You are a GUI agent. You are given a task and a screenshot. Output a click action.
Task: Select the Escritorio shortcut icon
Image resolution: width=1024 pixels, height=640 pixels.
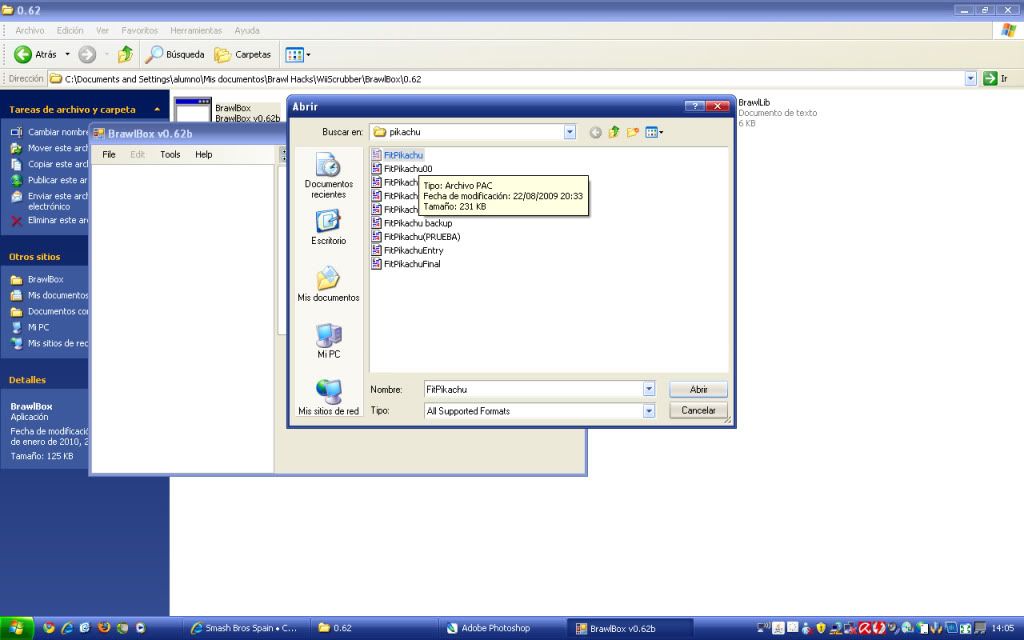328,228
